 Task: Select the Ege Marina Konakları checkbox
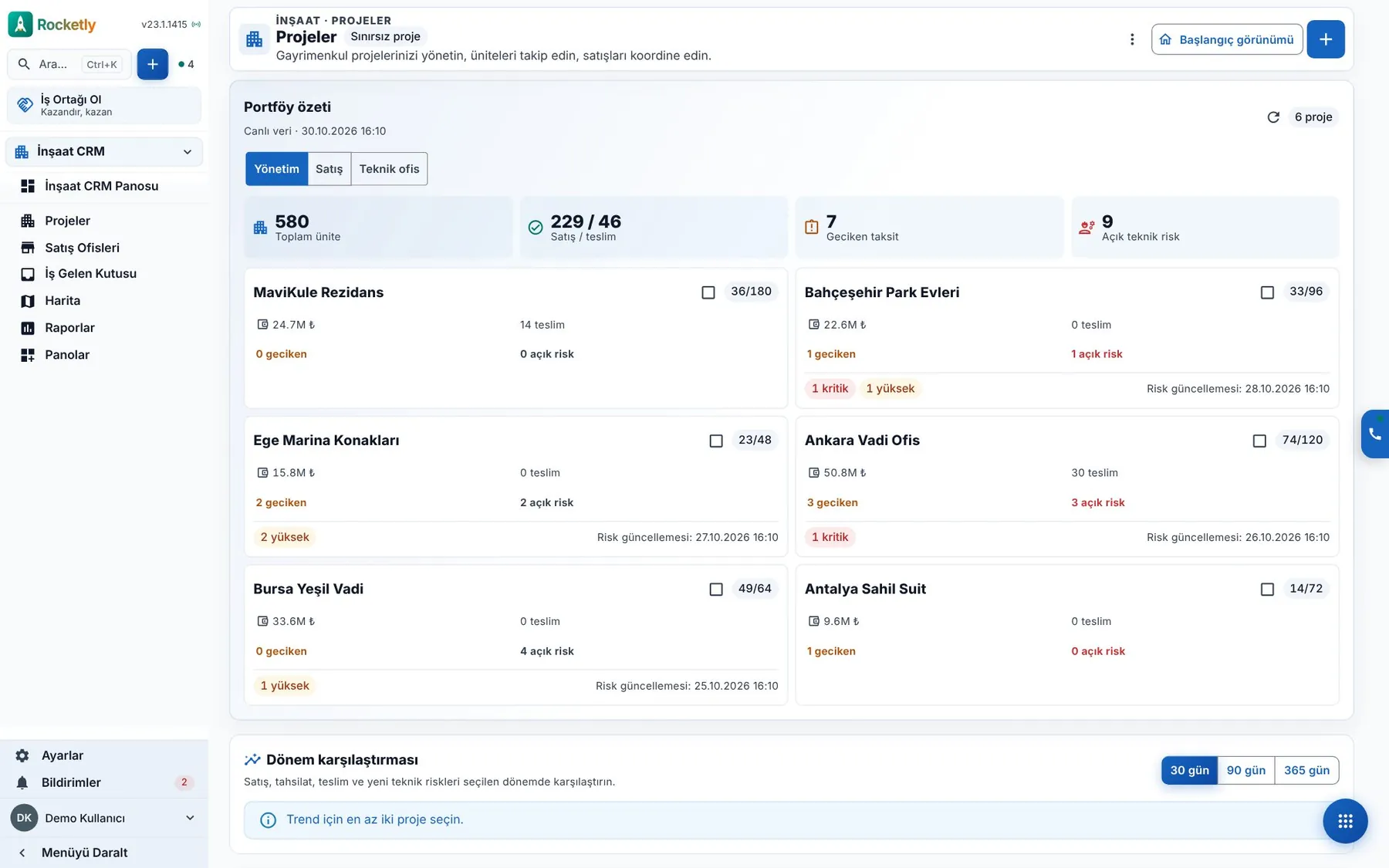coord(716,441)
